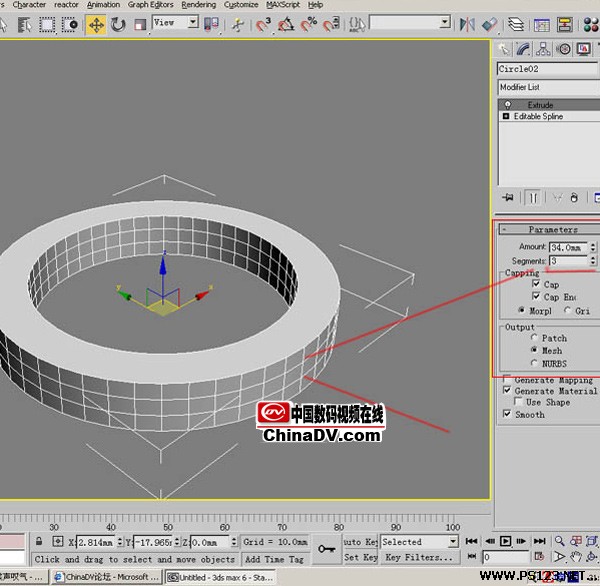
Task: Select the Select and Rotate tool
Action: click(x=118, y=25)
